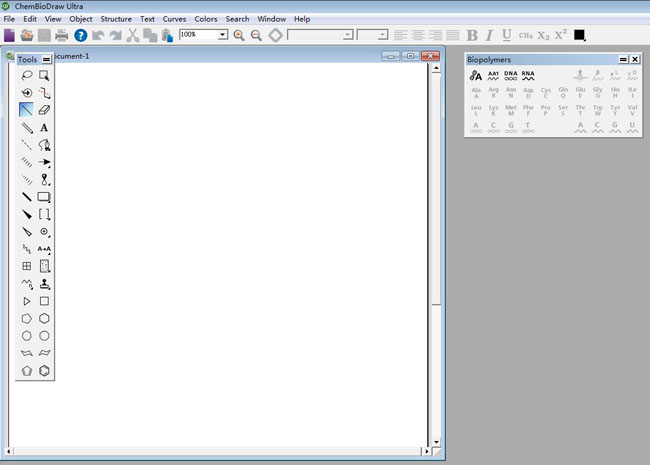The width and height of the screenshot is (650, 465).
Task: Select the DNA biopolymer tool
Action: (511, 75)
